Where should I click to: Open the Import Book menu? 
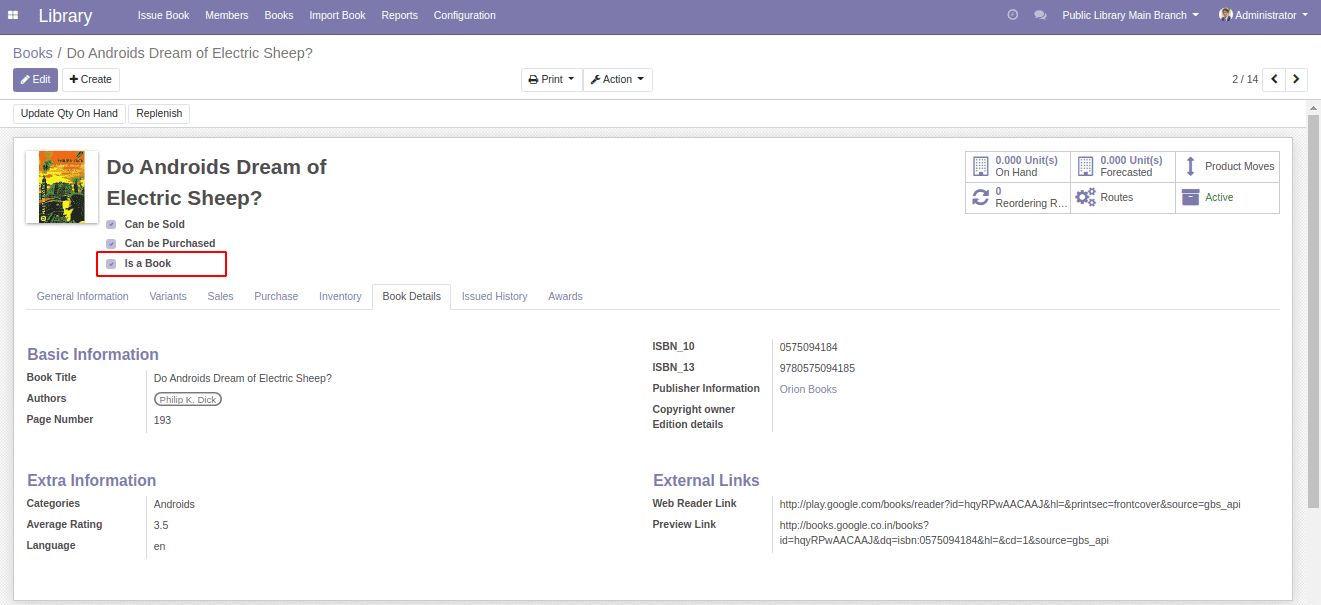pyautogui.click(x=337, y=15)
